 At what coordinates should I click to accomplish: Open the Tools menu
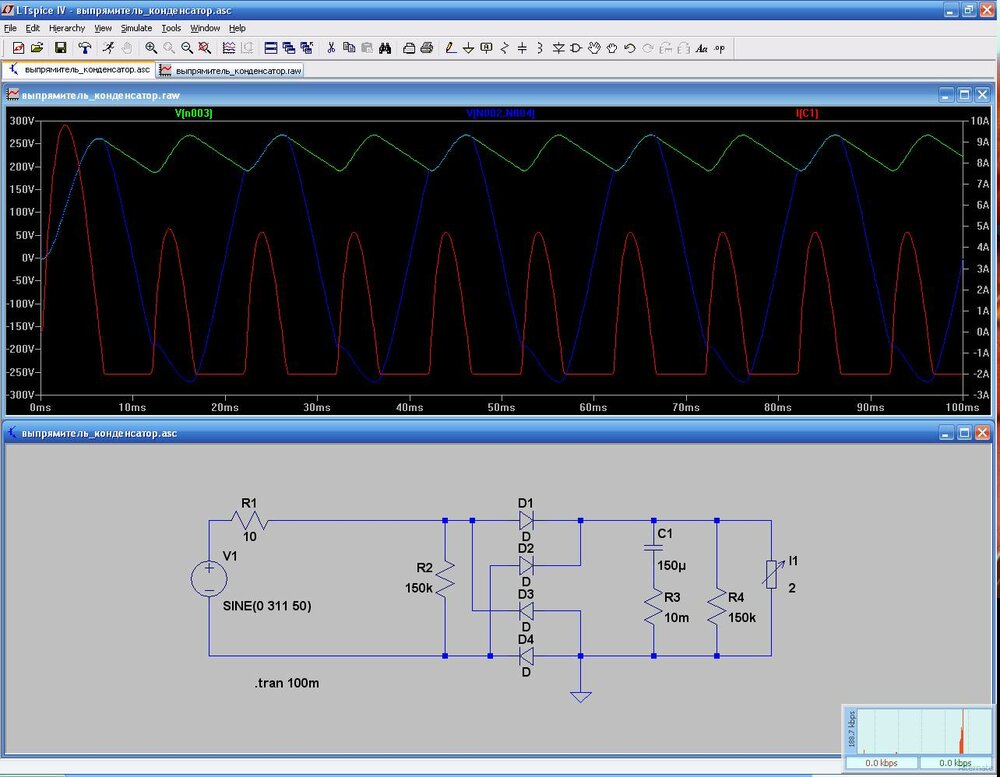(x=171, y=28)
